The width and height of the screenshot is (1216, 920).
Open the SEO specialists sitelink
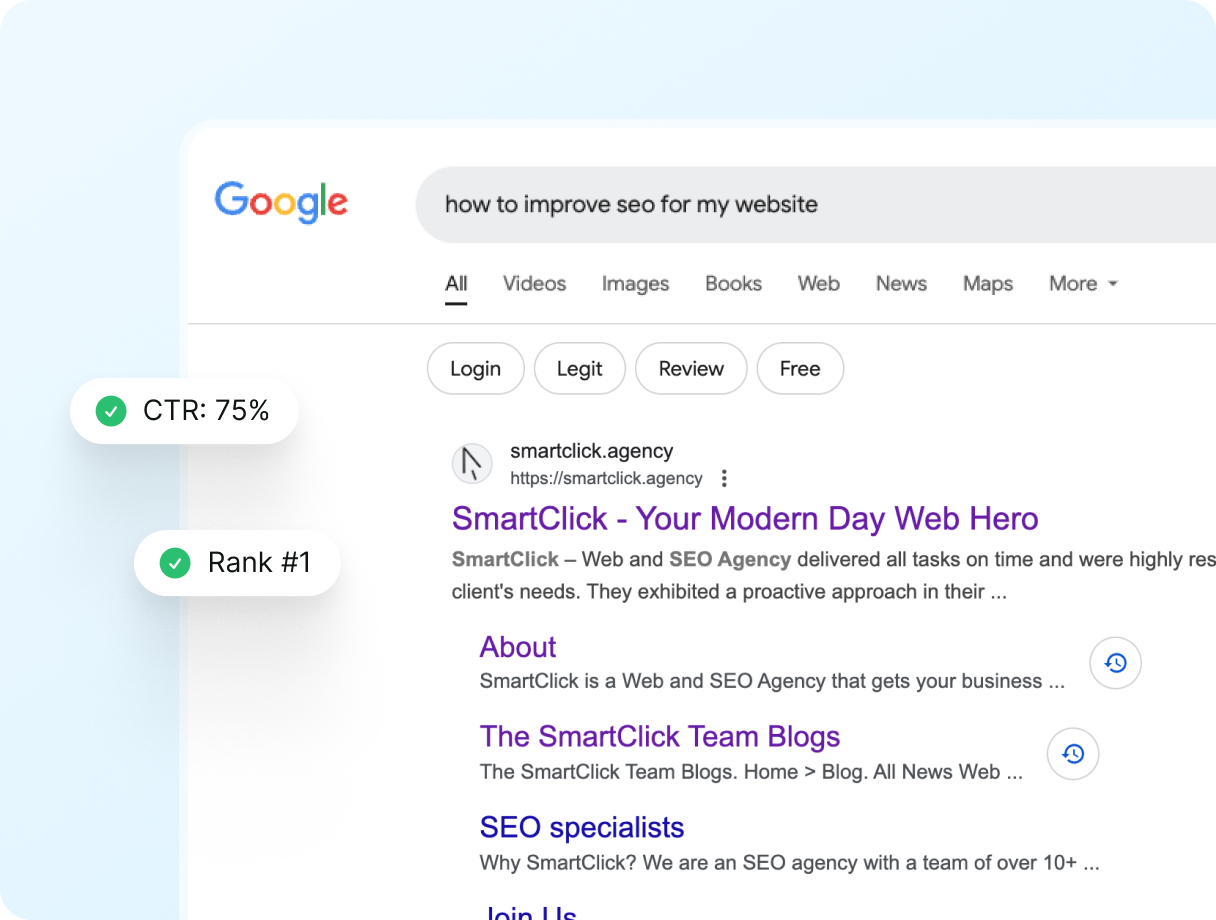pos(582,827)
